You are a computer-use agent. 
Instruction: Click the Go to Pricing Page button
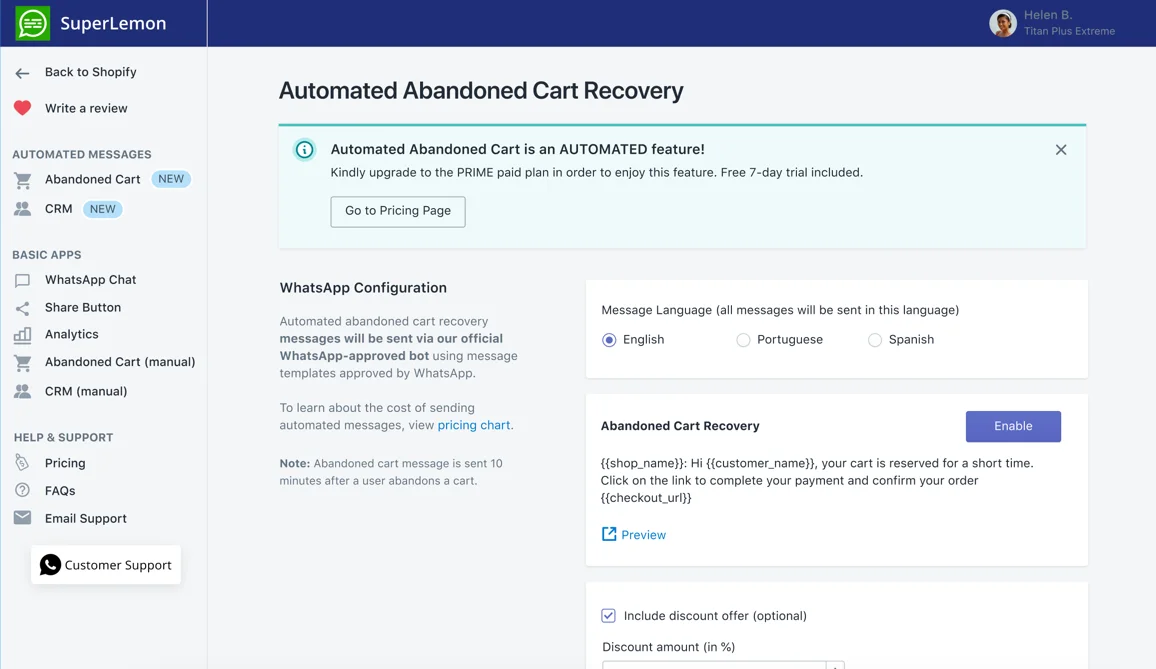[x=398, y=211]
